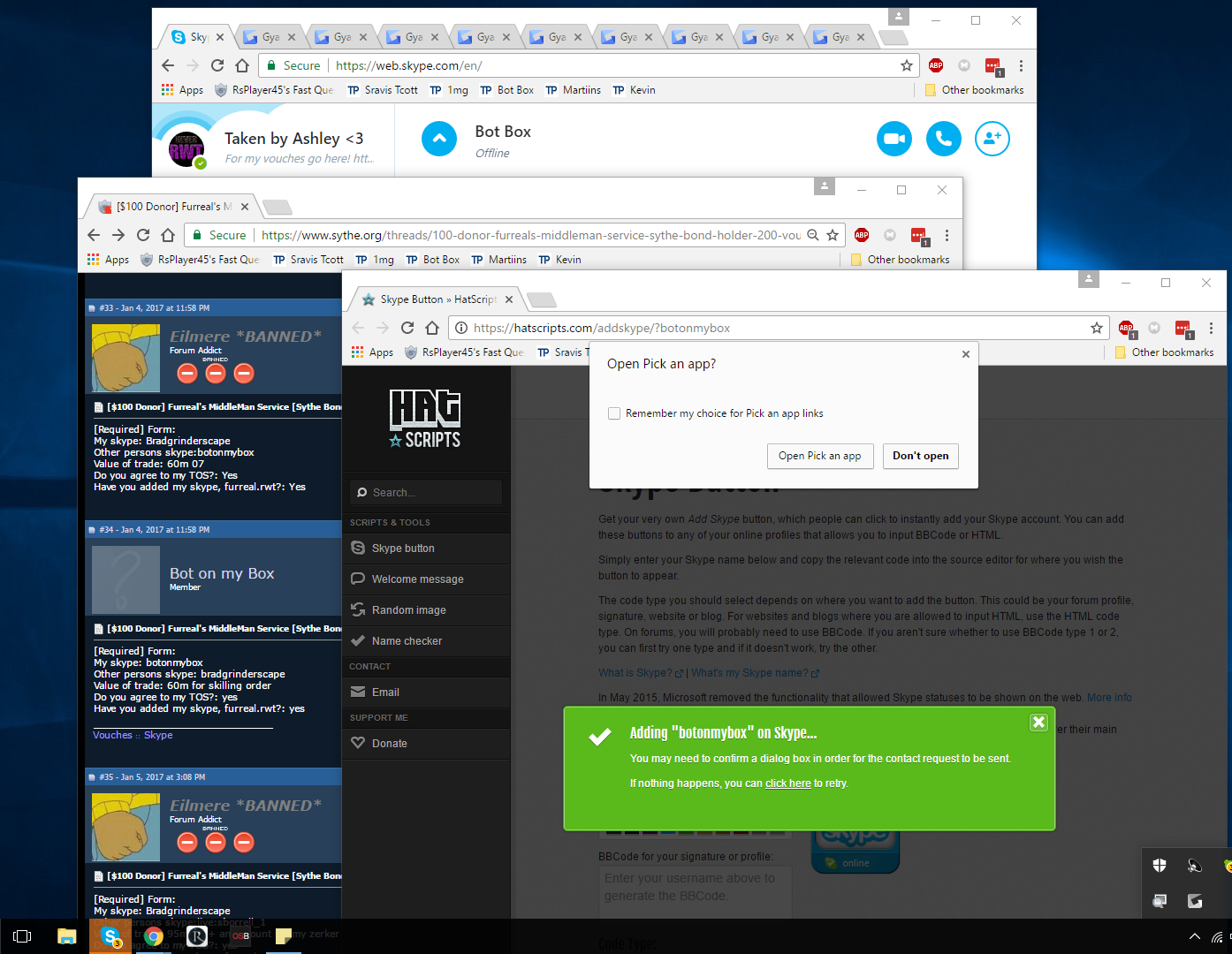The width and height of the screenshot is (1232, 954).
Task: Switch to the Skype tab
Action: point(198,37)
